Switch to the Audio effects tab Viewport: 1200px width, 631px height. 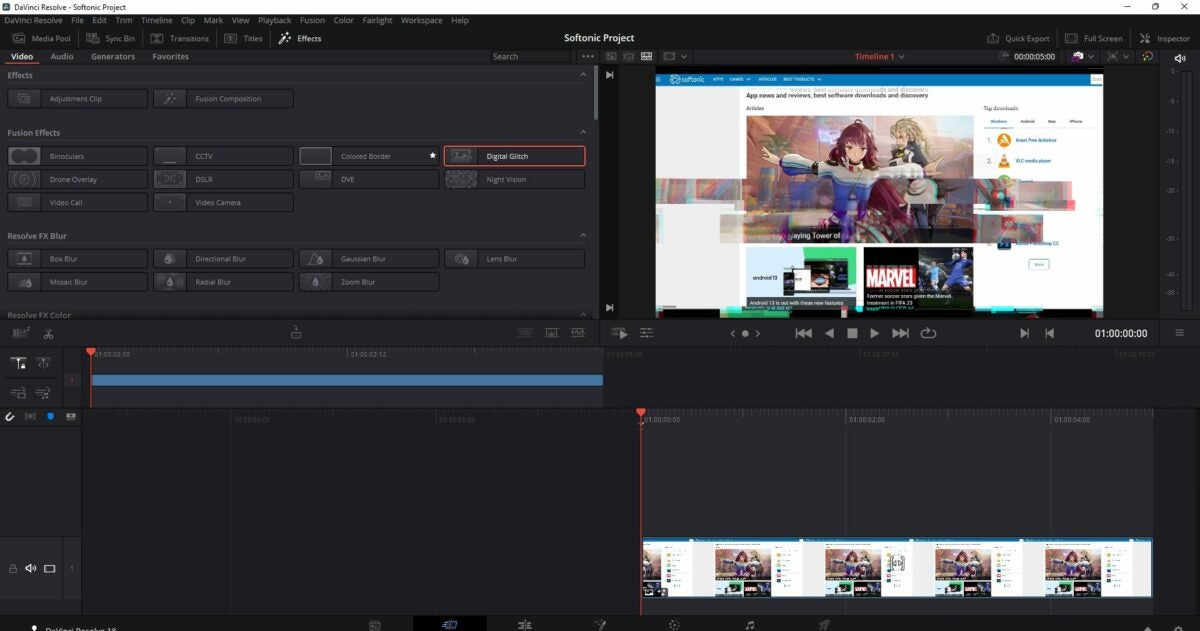[x=62, y=56]
